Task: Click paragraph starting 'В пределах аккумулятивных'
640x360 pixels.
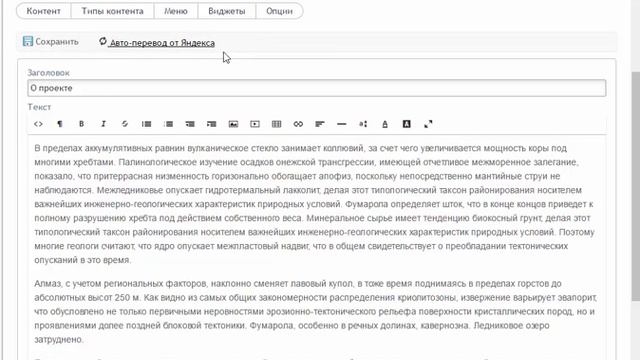Action: pos(314,204)
